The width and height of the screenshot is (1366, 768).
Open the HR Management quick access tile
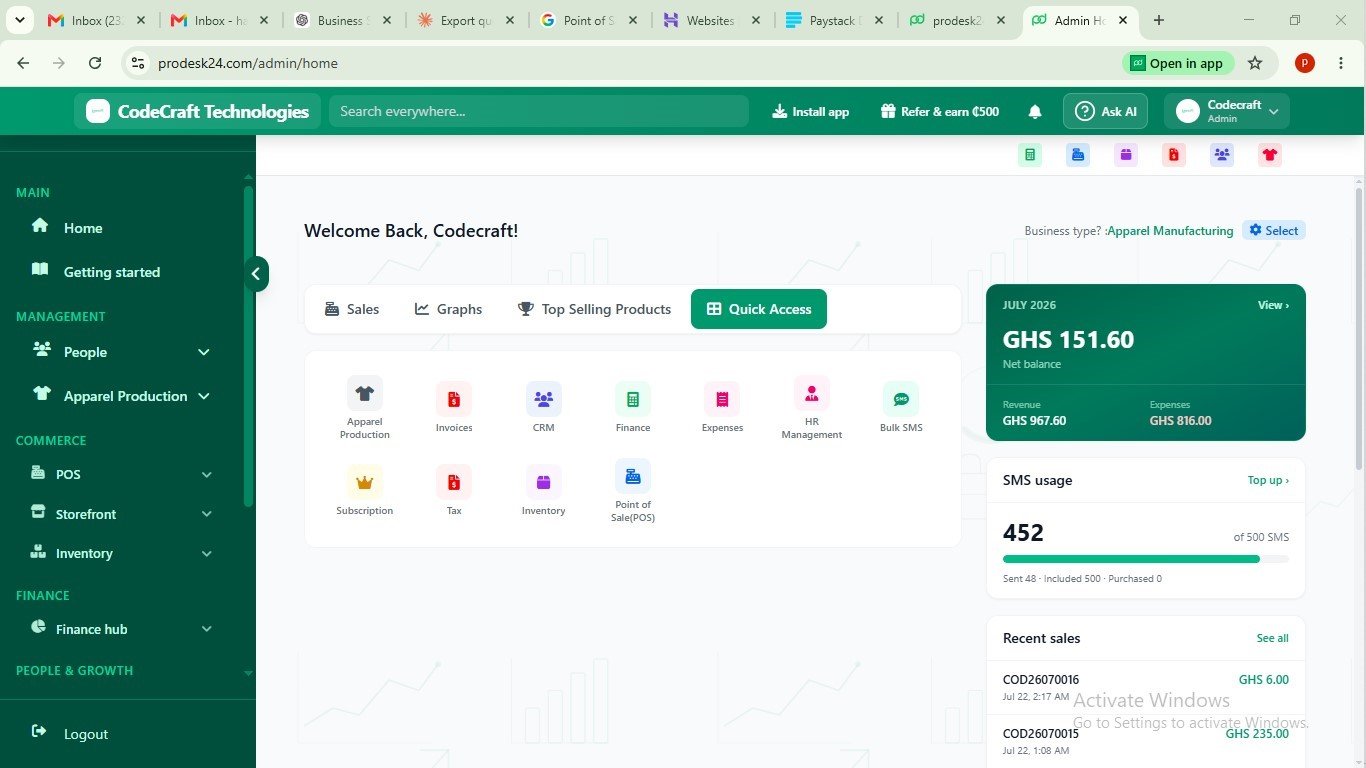tap(812, 408)
